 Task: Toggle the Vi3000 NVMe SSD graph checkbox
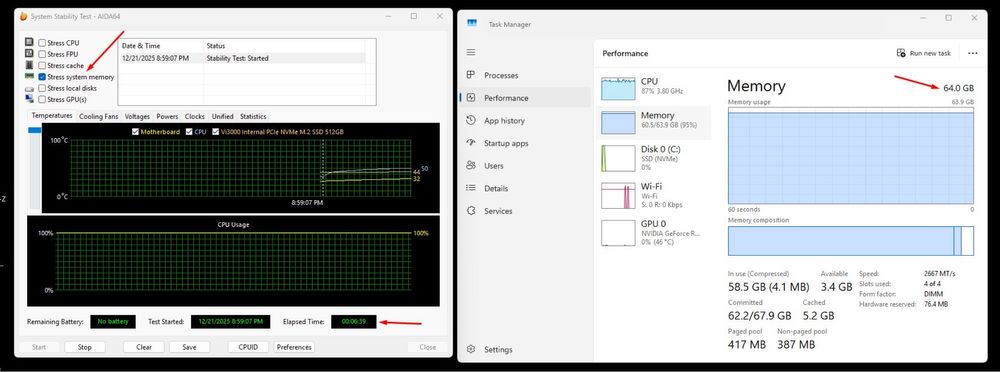(216, 131)
